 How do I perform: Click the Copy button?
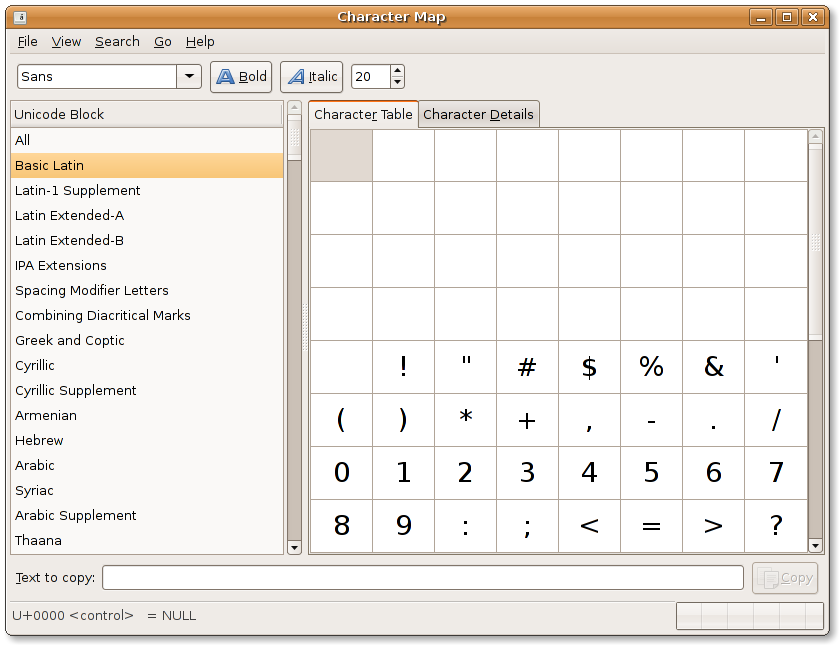pos(785,578)
